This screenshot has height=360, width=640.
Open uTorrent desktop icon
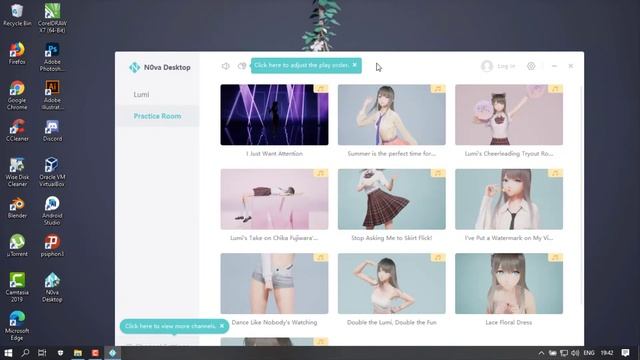(17, 245)
